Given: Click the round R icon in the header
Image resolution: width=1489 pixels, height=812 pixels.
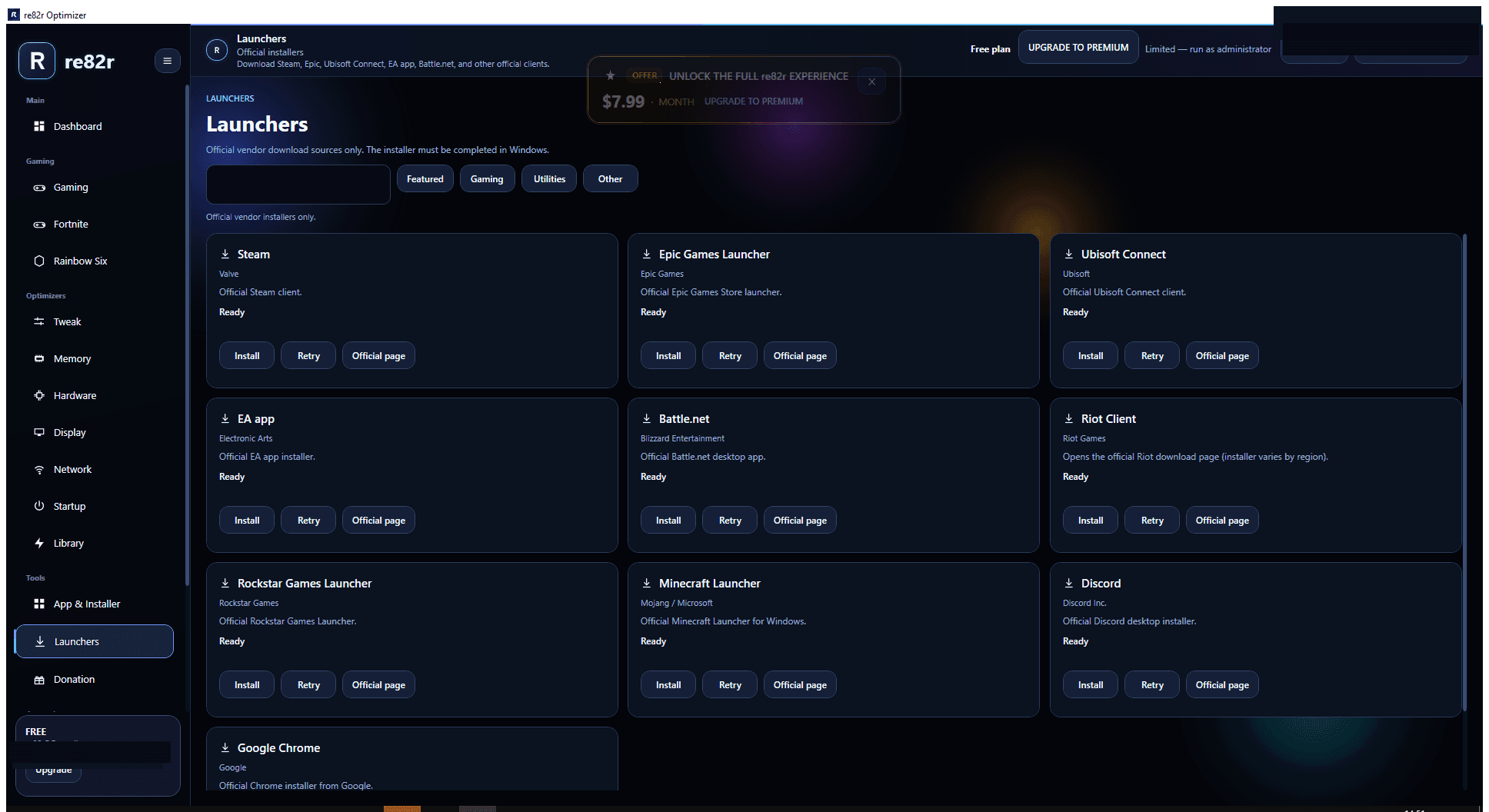Looking at the screenshot, I should pyautogui.click(x=217, y=50).
